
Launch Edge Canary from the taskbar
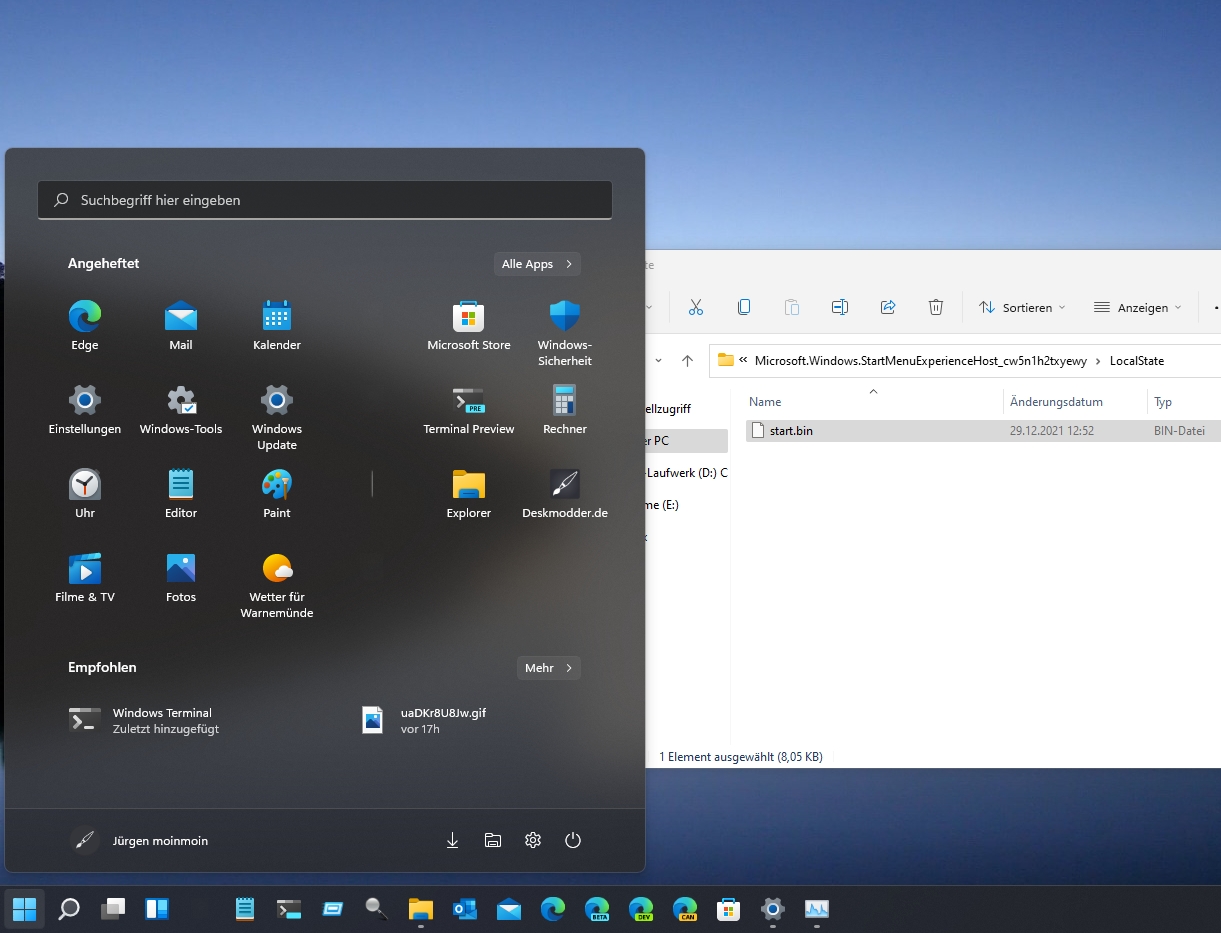[685, 909]
